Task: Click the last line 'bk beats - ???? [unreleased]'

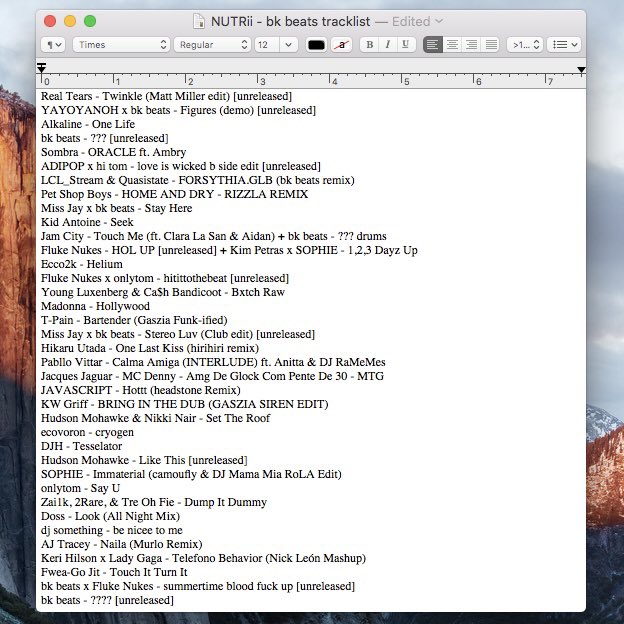Action: click(x=107, y=600)
